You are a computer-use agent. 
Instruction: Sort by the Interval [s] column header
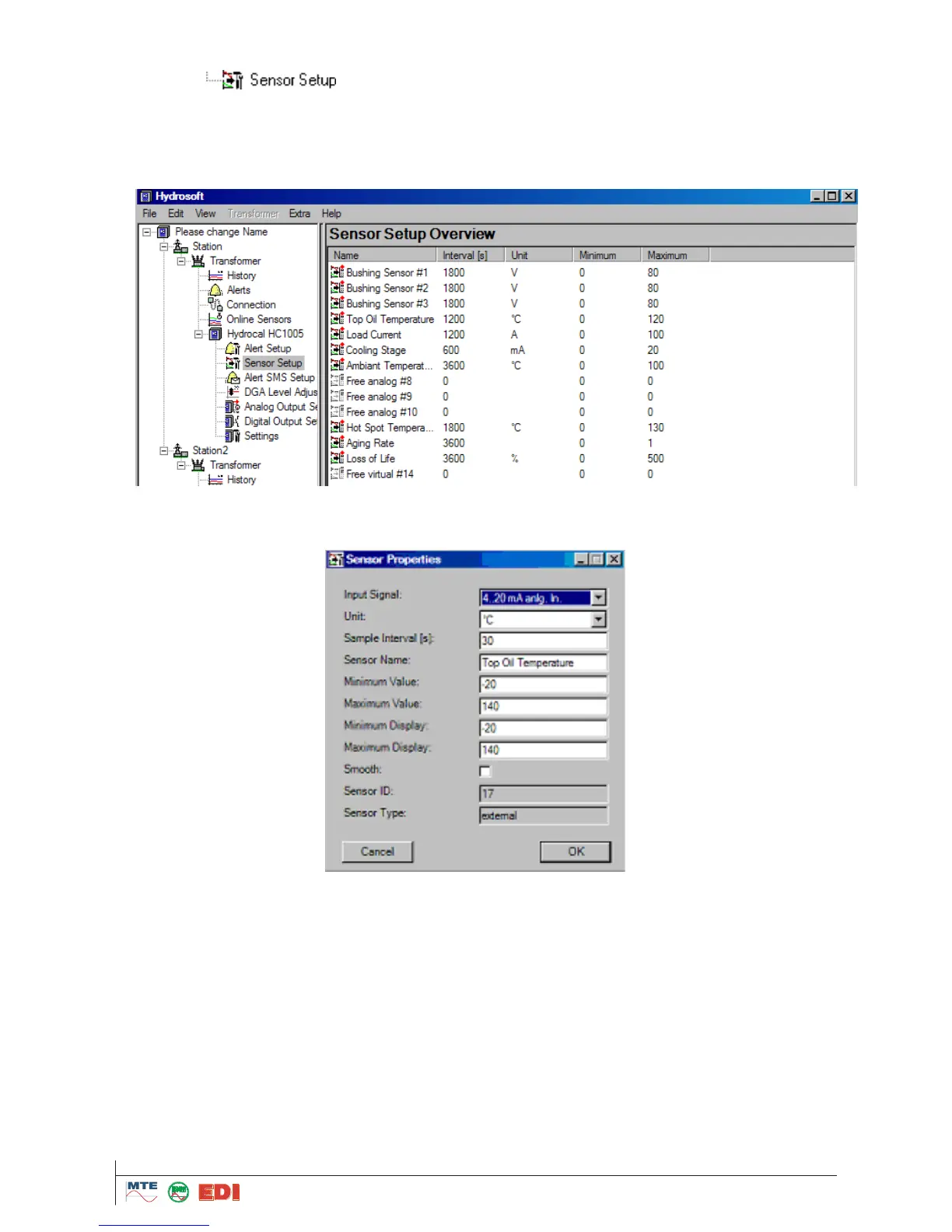tap(471, 255)
